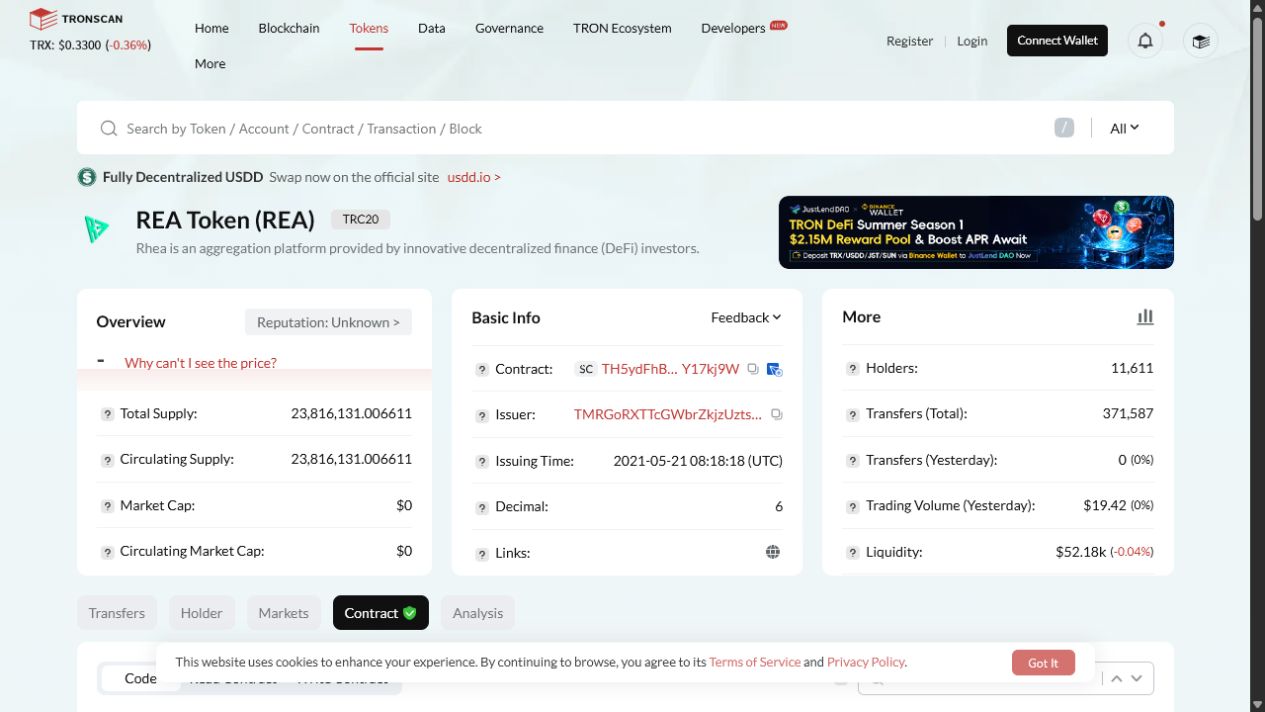Open contract address TH5ydFhB...Y17kj9W
Viewport: 1265px width, 712px height.
(670, 369)
